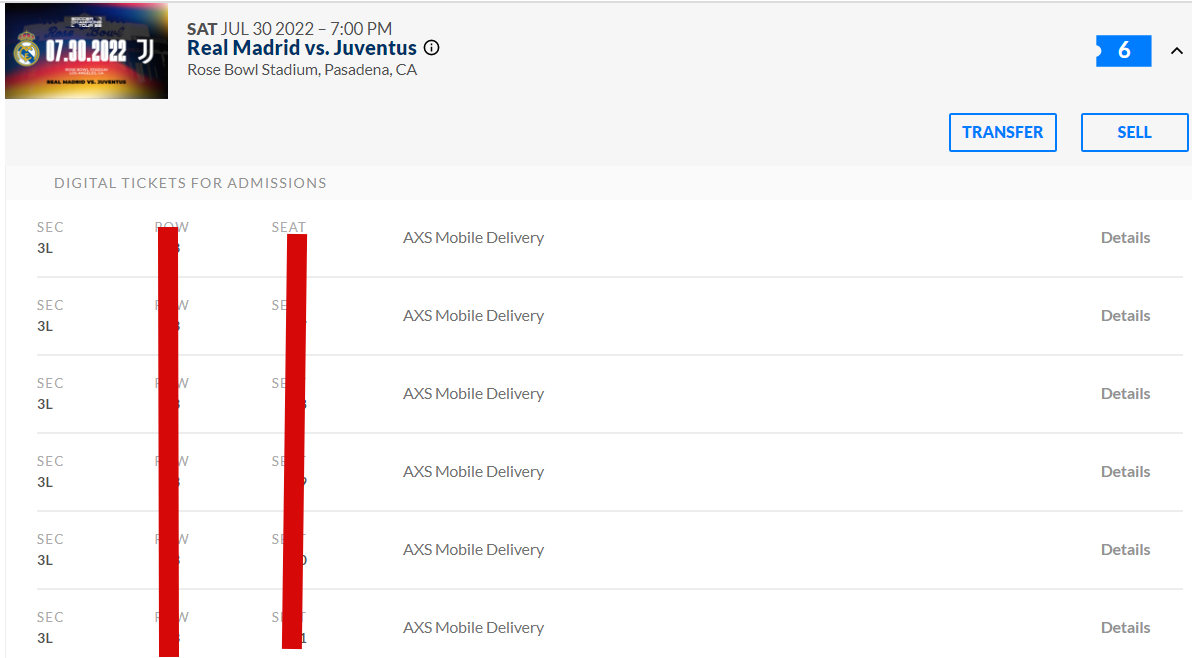Click the TRANSFER button
The width and height of the screenshot is (1192, 658).
click(1002, 132)
